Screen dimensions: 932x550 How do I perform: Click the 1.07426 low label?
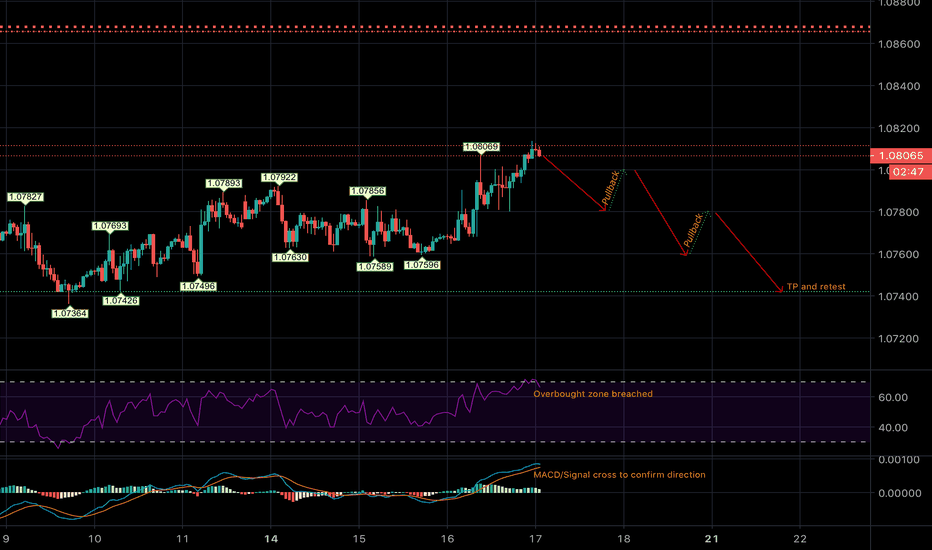pos(121,301)
